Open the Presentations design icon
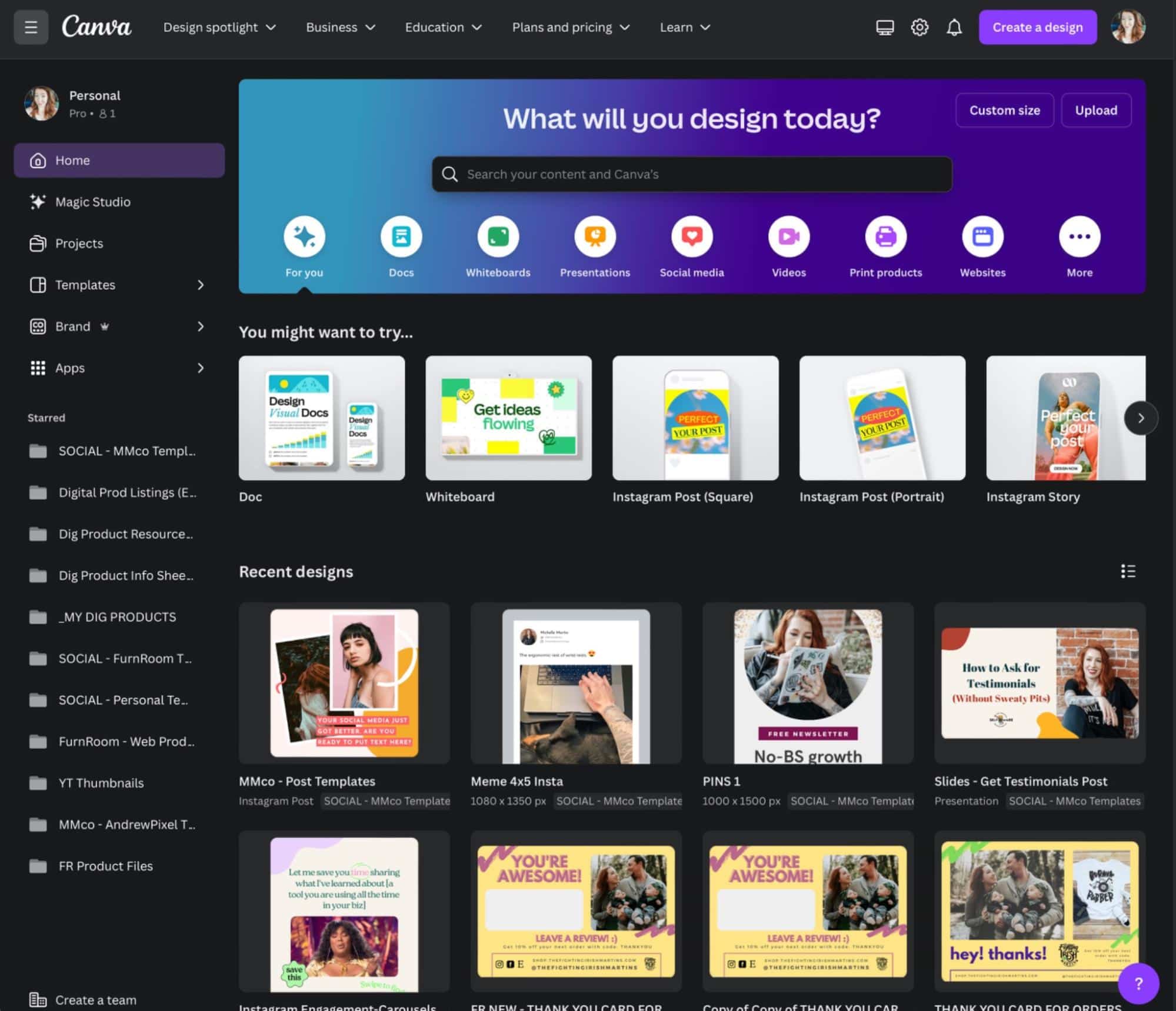Image resolution: width=1176 pixels, height=1011 pixels. pos(595,236)
